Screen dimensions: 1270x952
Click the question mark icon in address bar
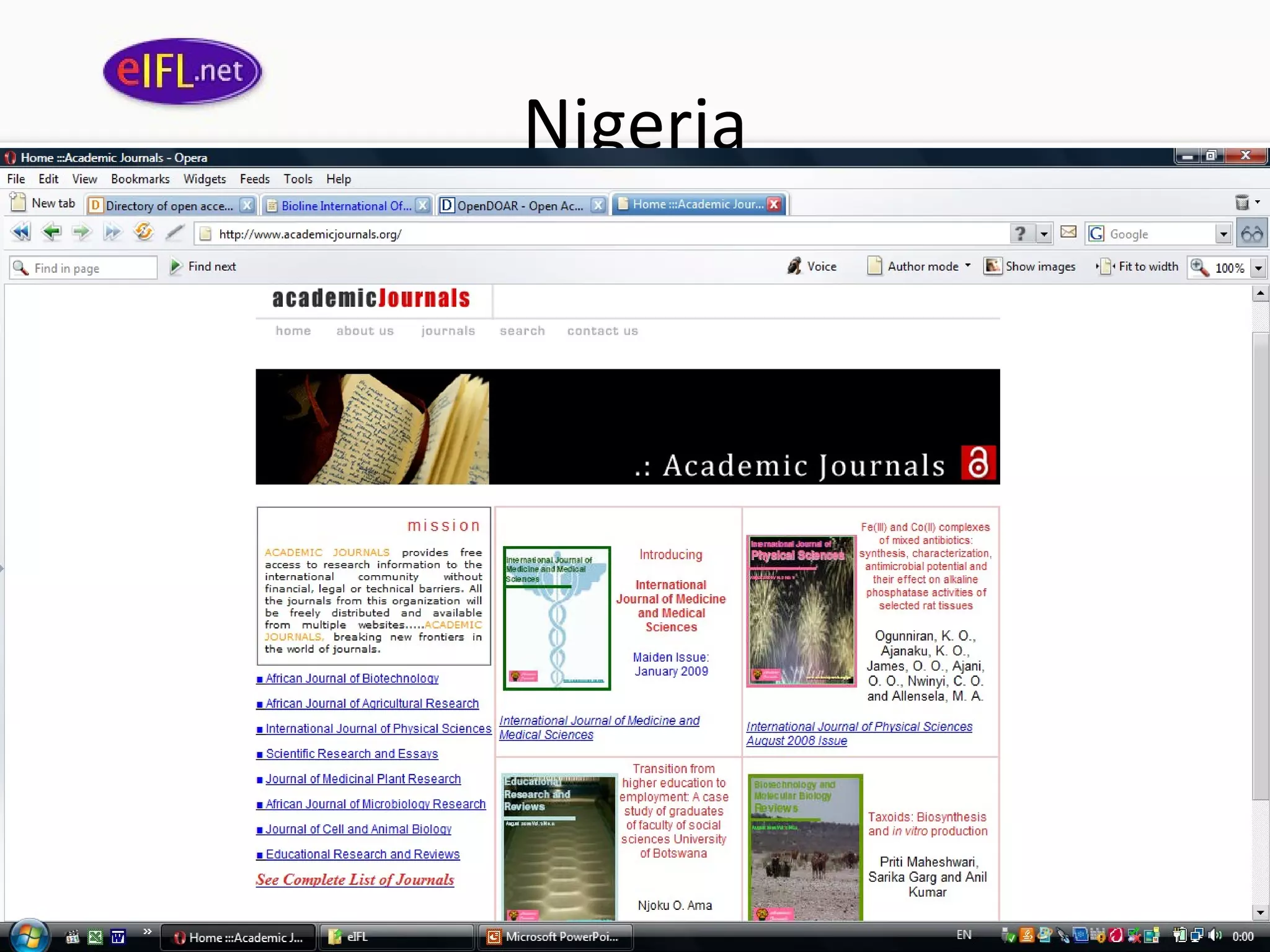(1021, 234)
